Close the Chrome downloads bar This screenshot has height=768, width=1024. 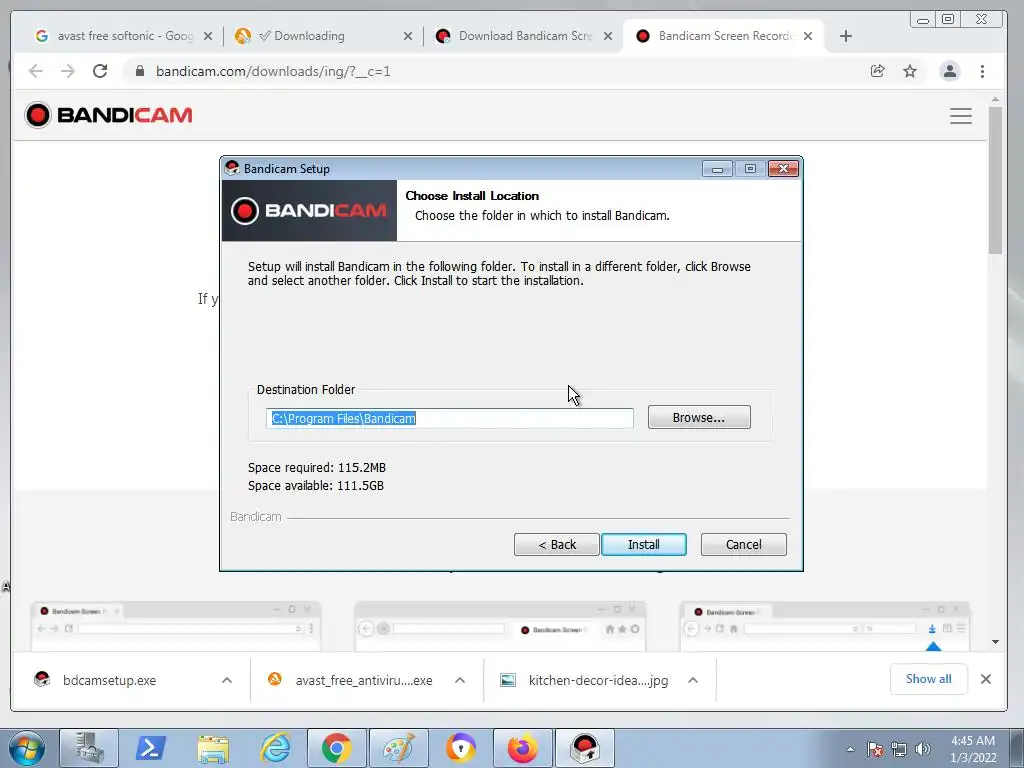tap(986, 679)
